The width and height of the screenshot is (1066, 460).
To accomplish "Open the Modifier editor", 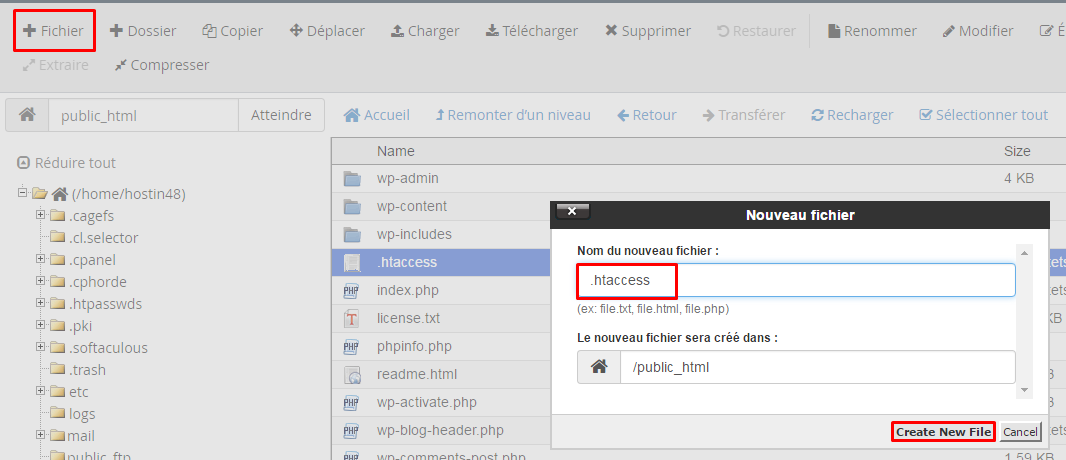I will point(978,31).
